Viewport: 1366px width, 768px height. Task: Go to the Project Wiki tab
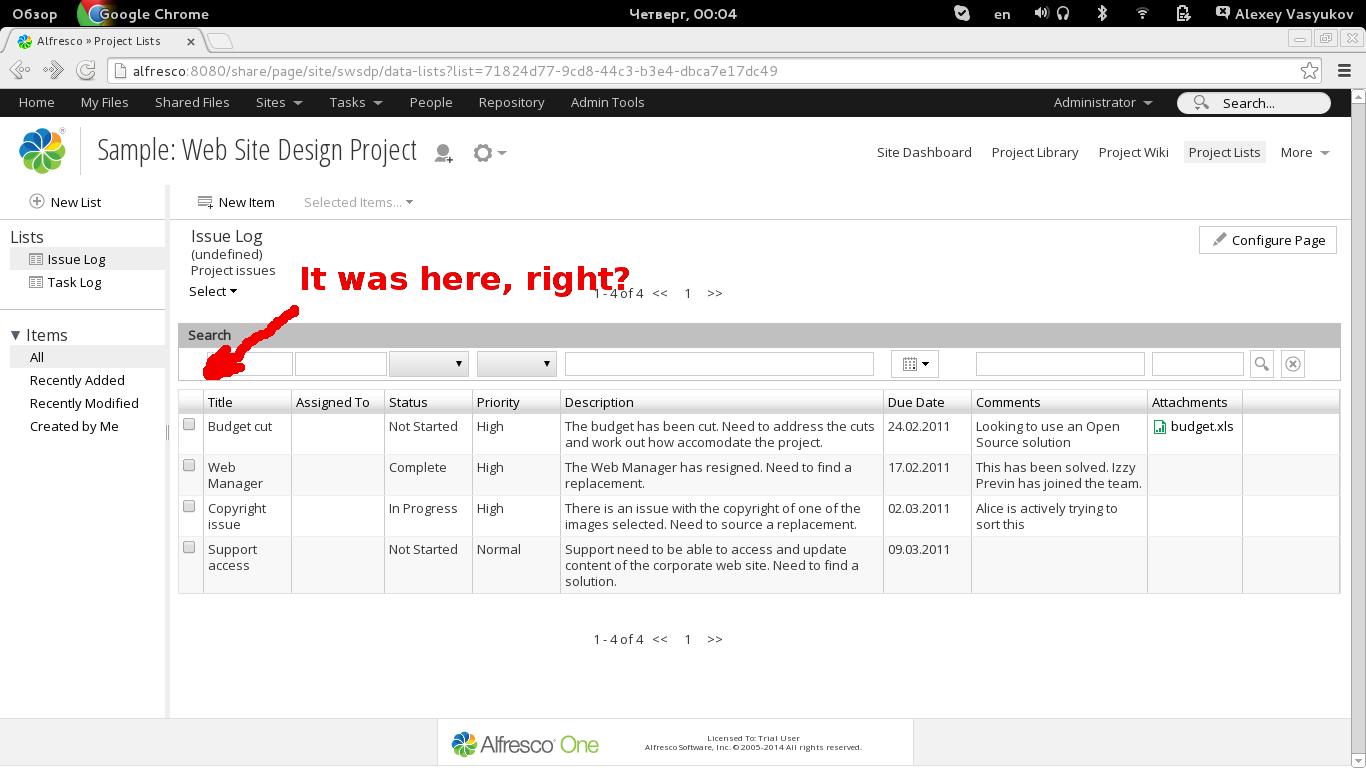point(1133,152)
